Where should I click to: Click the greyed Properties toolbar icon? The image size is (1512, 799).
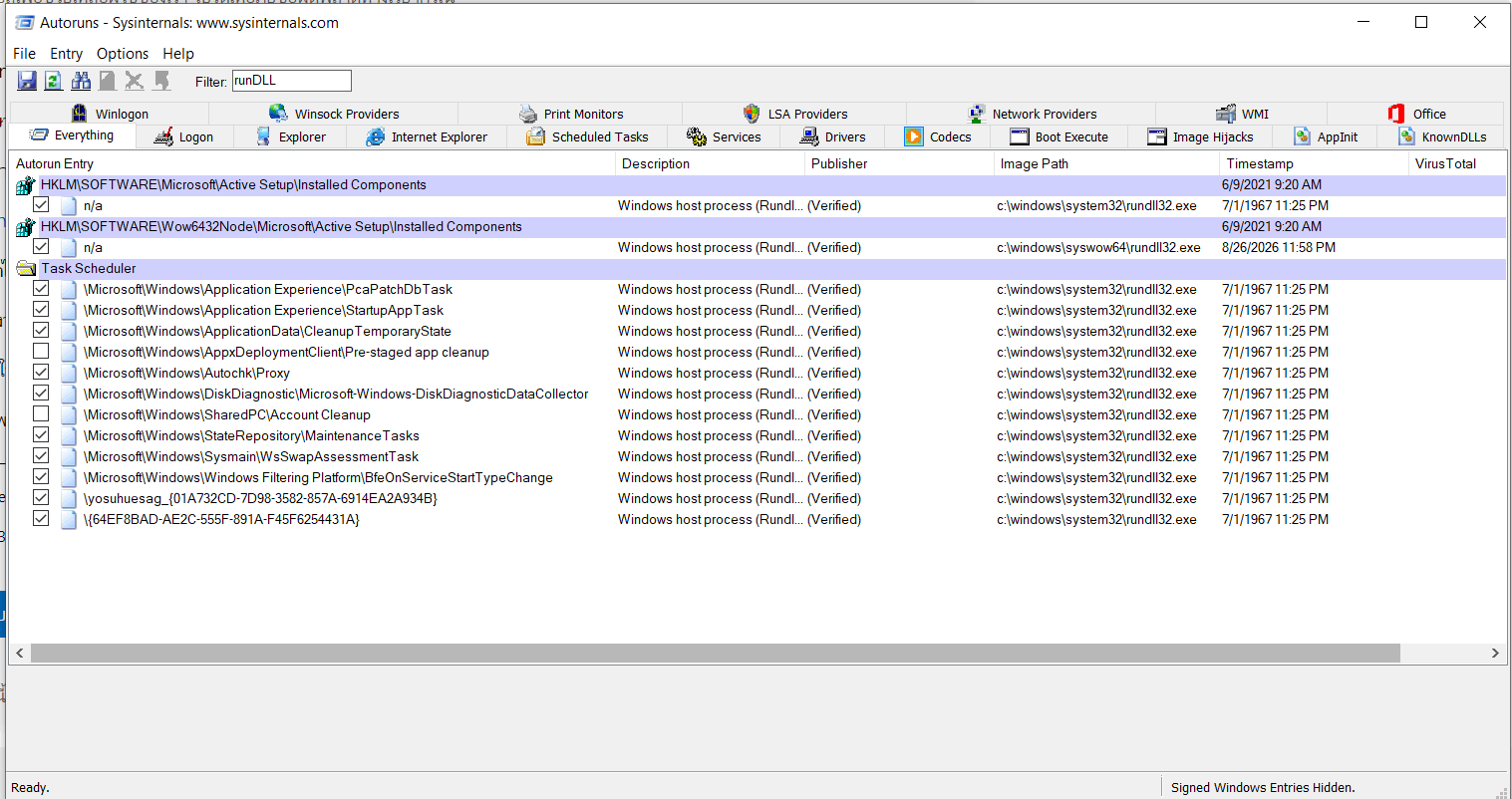click(x=107, y=81)
